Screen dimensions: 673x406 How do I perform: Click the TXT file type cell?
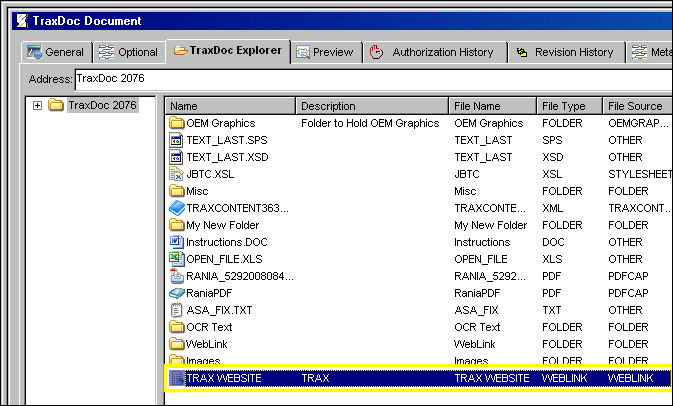552,310
